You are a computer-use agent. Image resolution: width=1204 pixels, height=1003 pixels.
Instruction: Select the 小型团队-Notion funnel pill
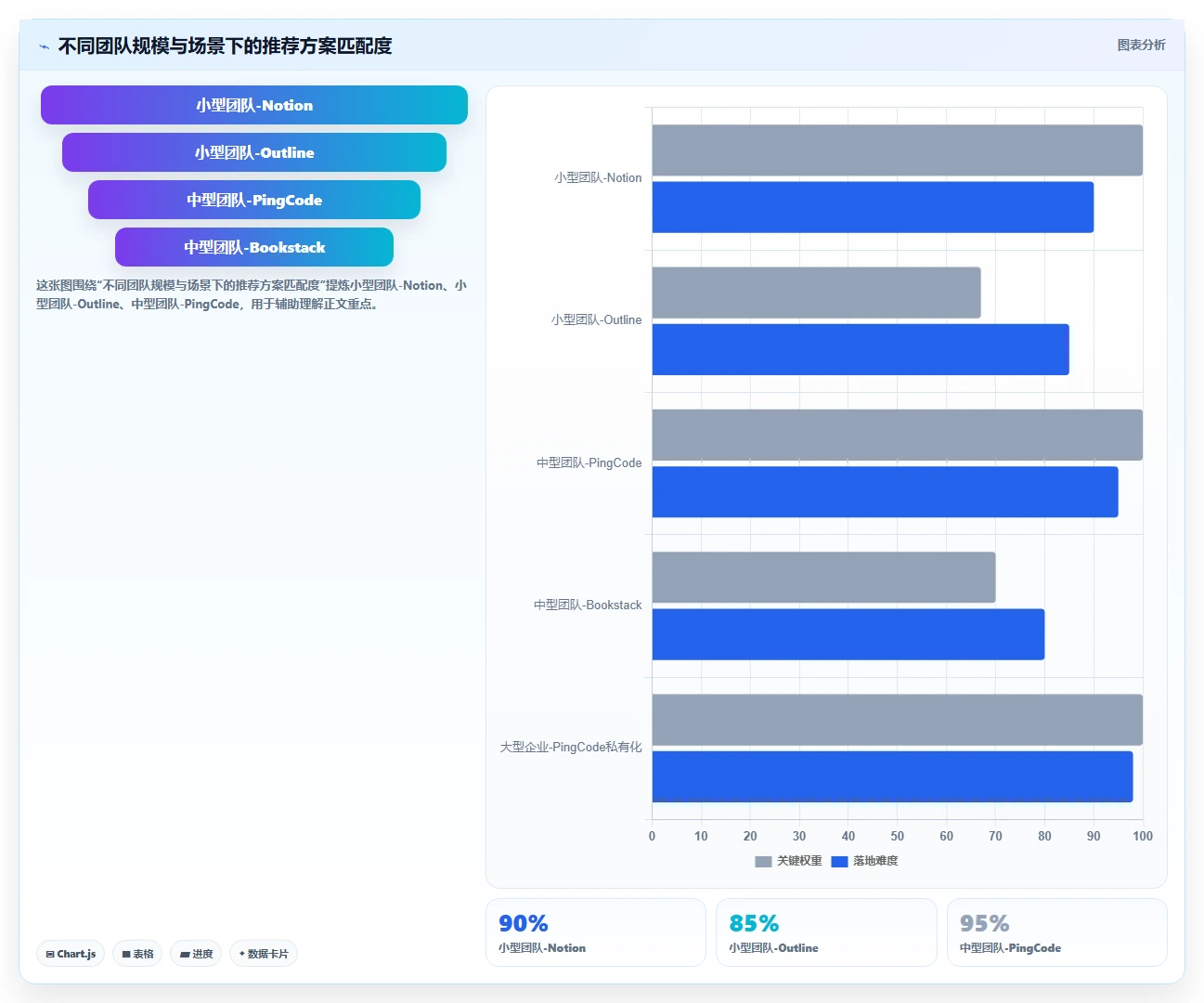254,105
